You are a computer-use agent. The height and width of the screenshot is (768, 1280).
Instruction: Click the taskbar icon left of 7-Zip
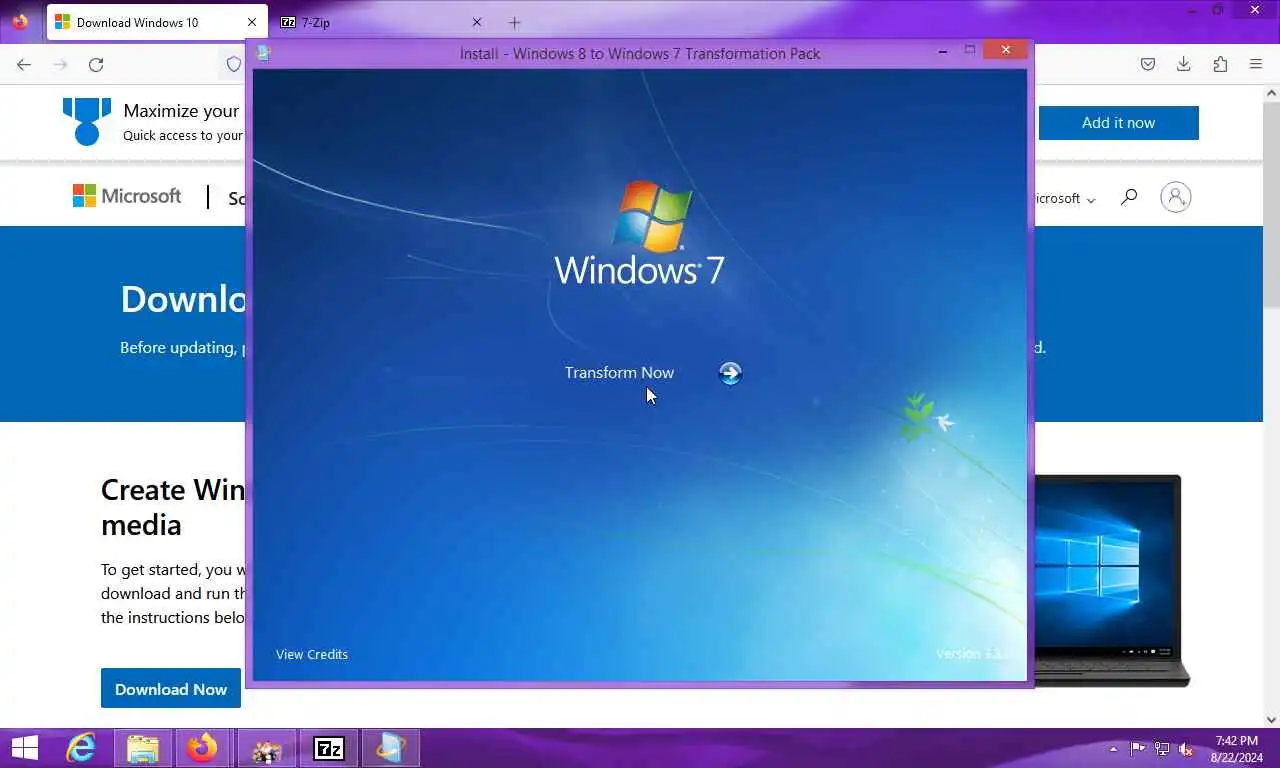266,748
